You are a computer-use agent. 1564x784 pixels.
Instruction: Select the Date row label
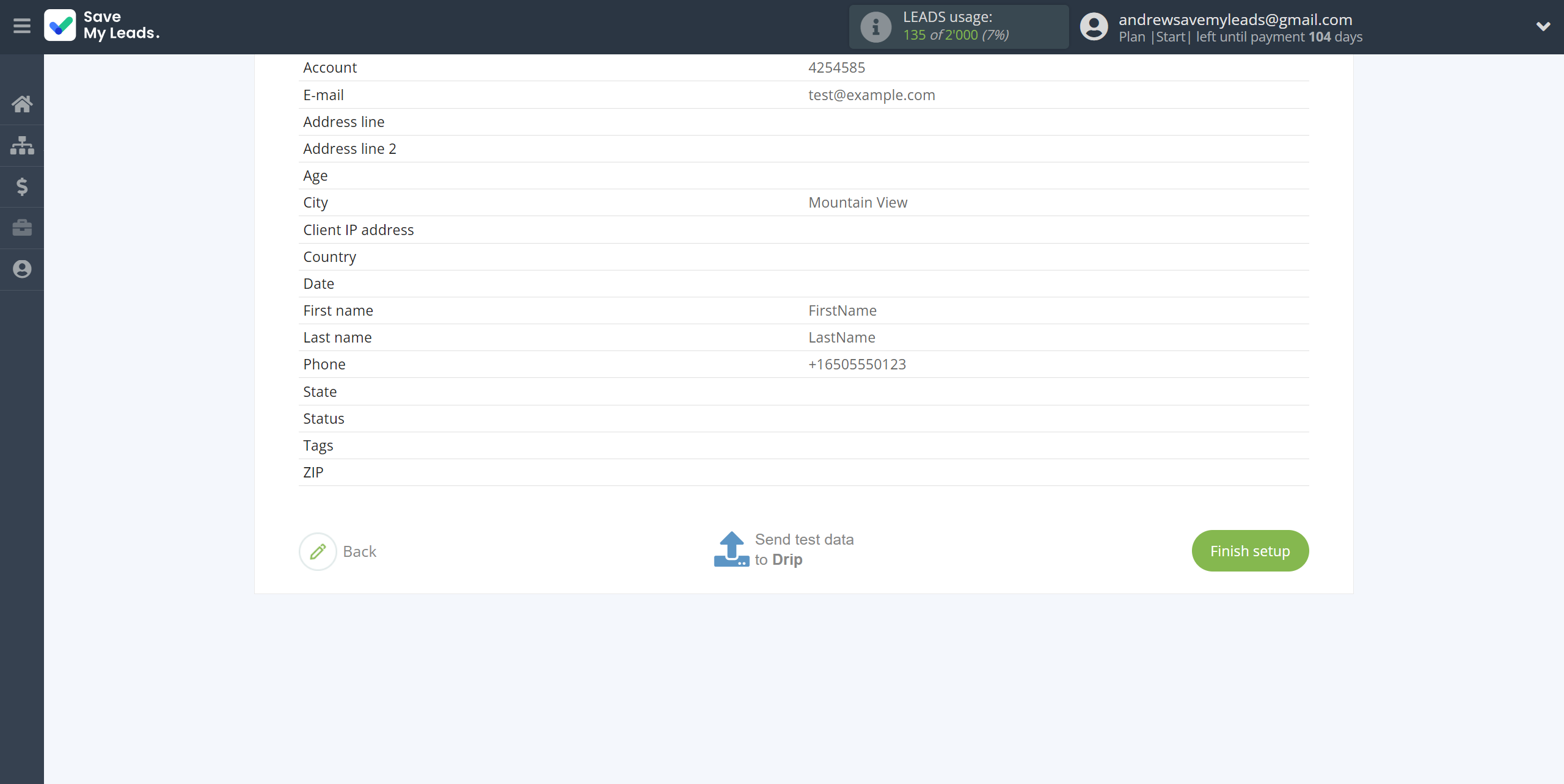click(x=318, y=283)
